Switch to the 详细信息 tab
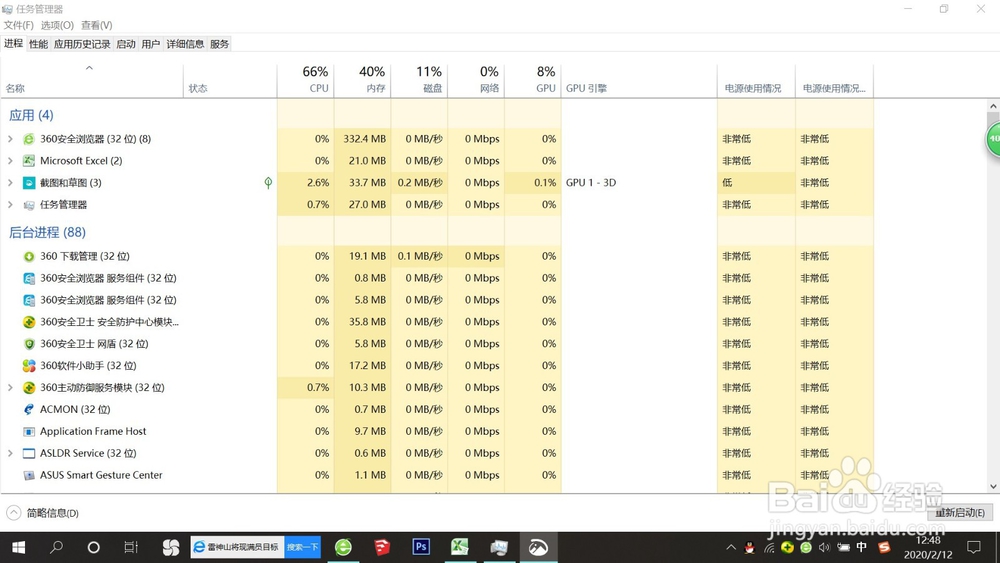1000x563 pixels. (185, 44)
